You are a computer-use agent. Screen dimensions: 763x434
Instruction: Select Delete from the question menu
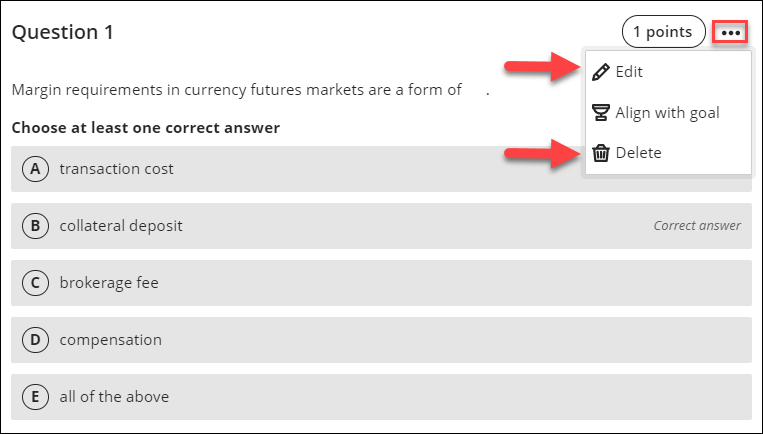pyautogui.click(x=638, y=153)
